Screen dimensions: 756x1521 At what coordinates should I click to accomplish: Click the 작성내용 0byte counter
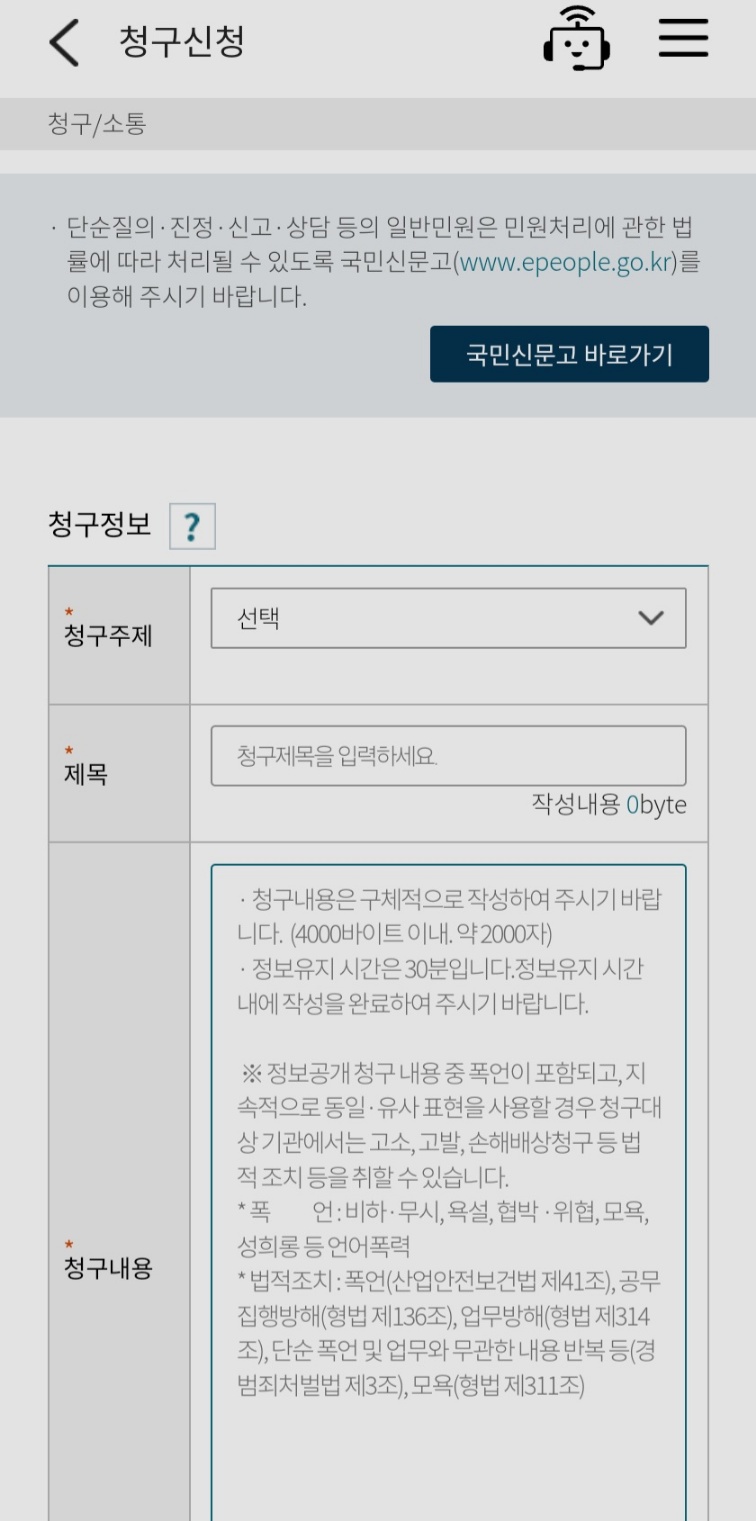click(608, 806)
